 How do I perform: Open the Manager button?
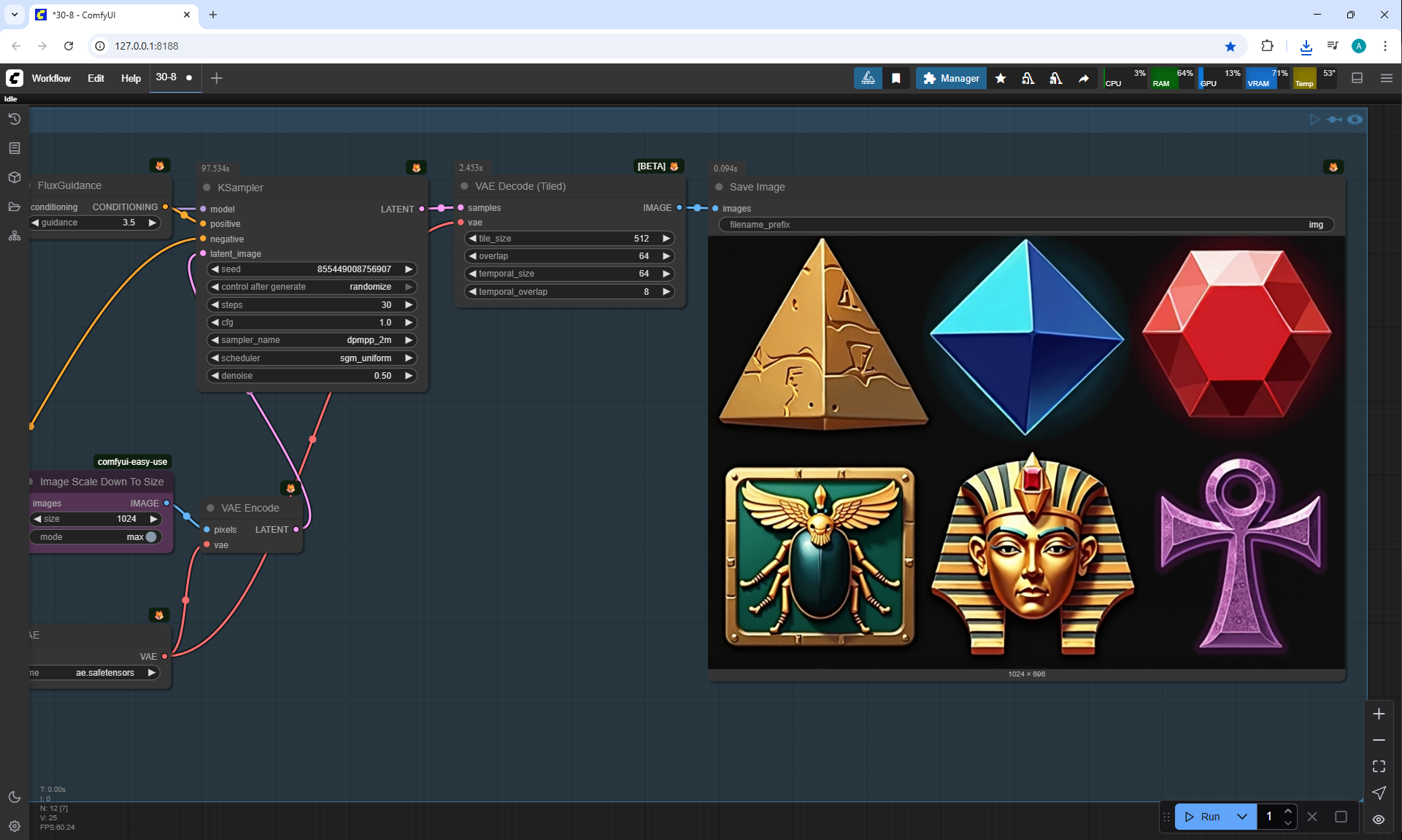[951, 78]
